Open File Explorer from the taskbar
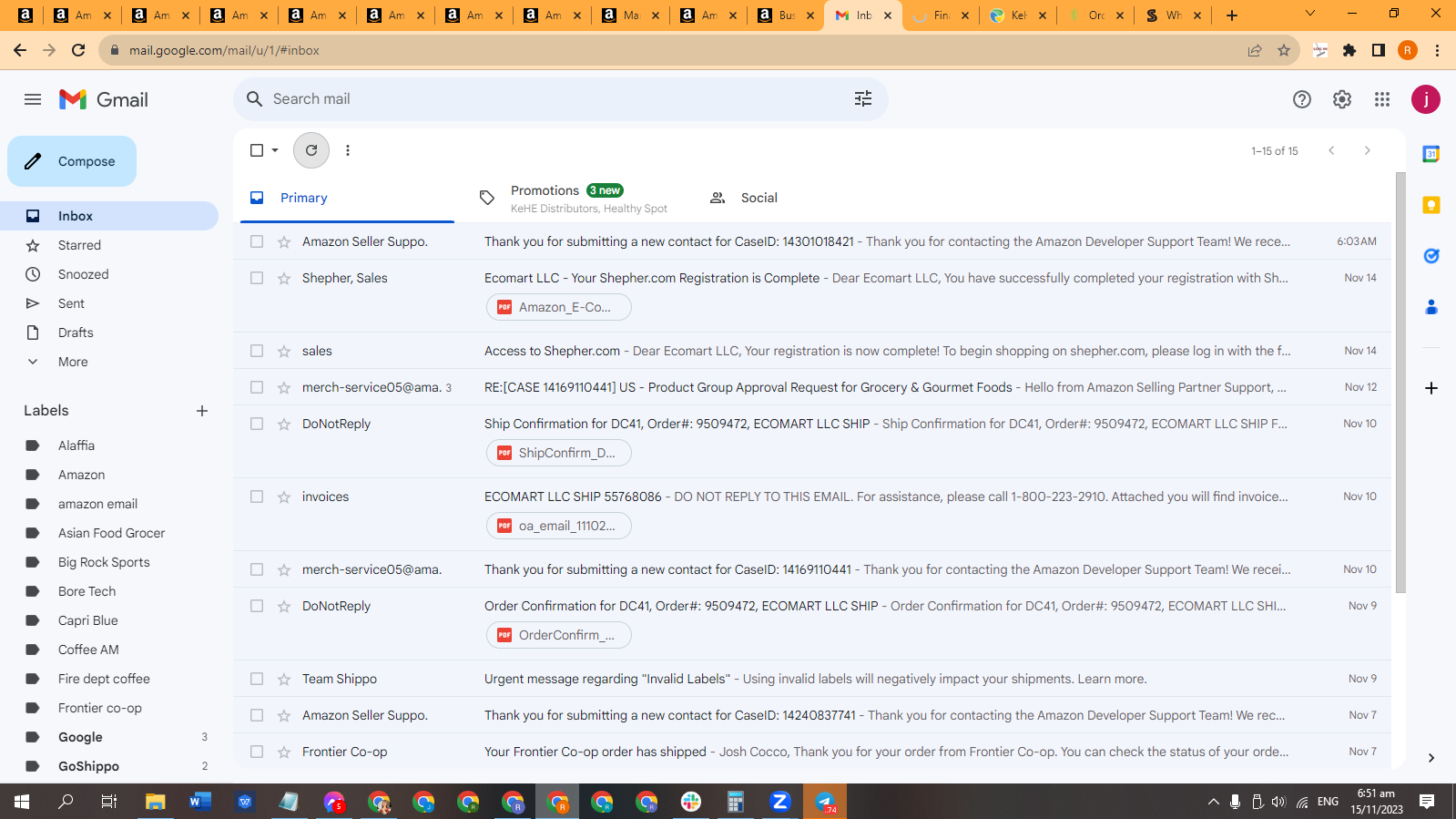This screenshot has height=819, width=1456. point(156,802)
